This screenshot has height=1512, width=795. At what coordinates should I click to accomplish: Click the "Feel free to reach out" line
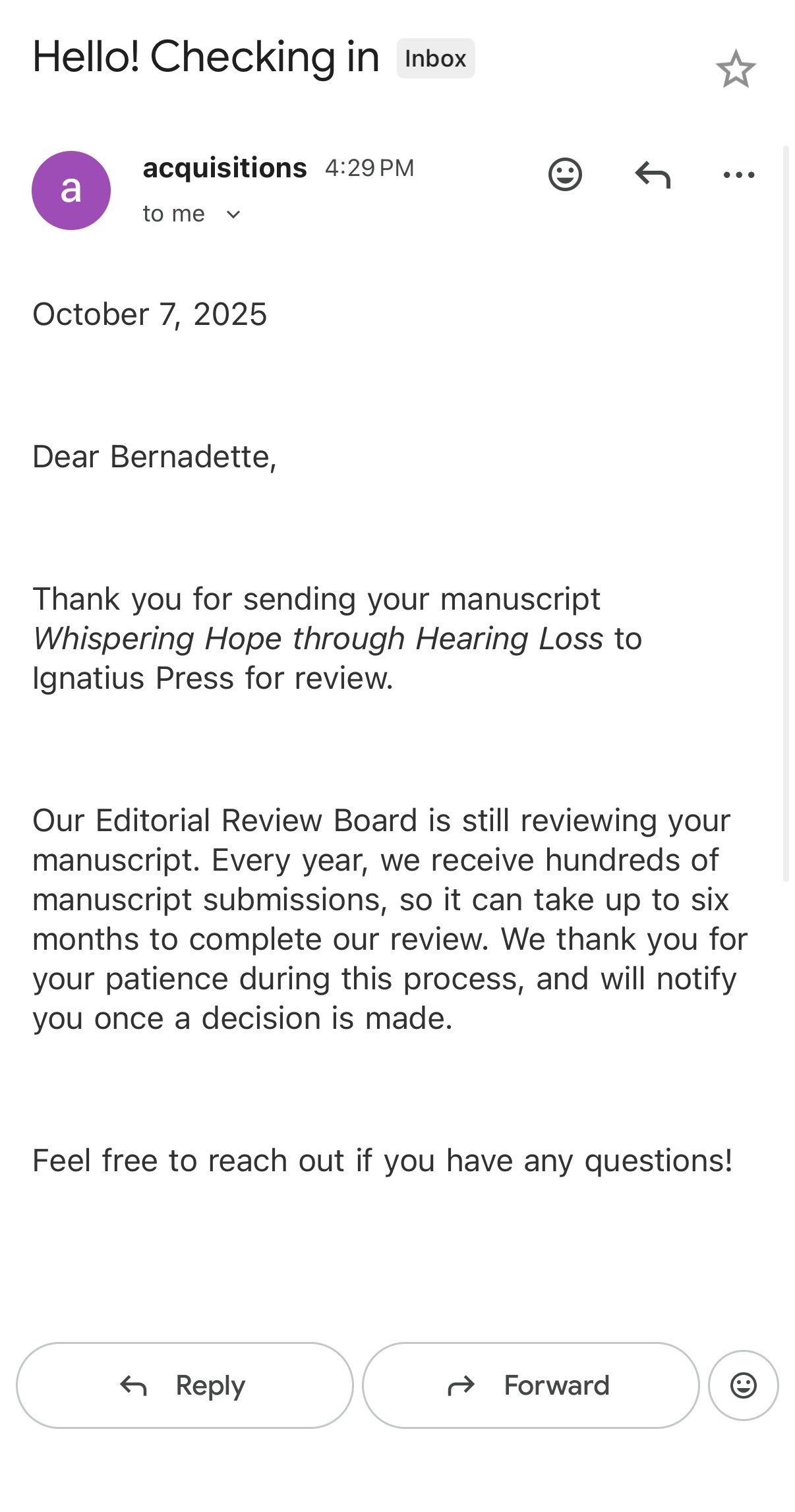coord(382,1161)
